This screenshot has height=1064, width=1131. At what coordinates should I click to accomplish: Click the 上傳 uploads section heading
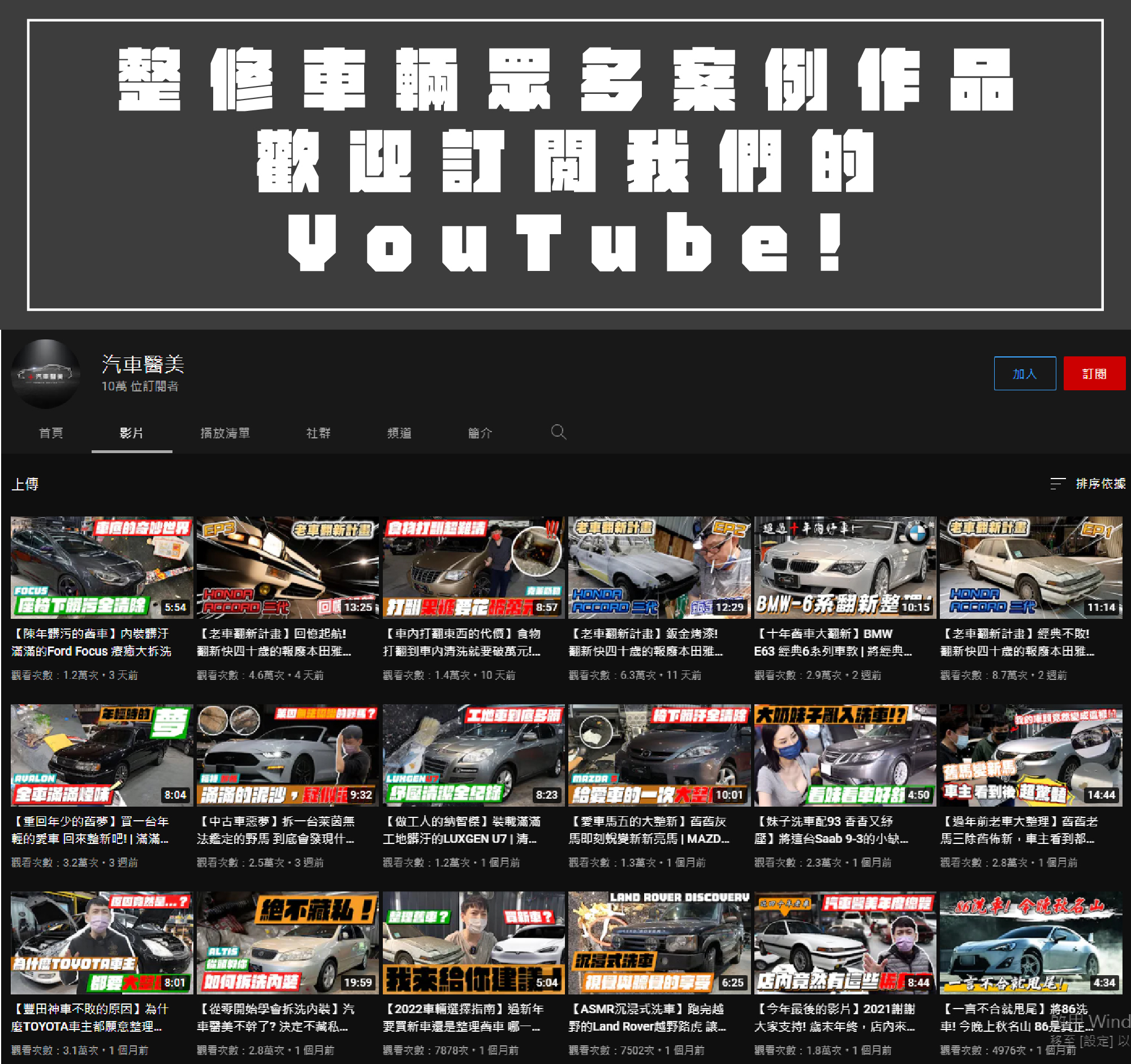(x=25, y=484)
